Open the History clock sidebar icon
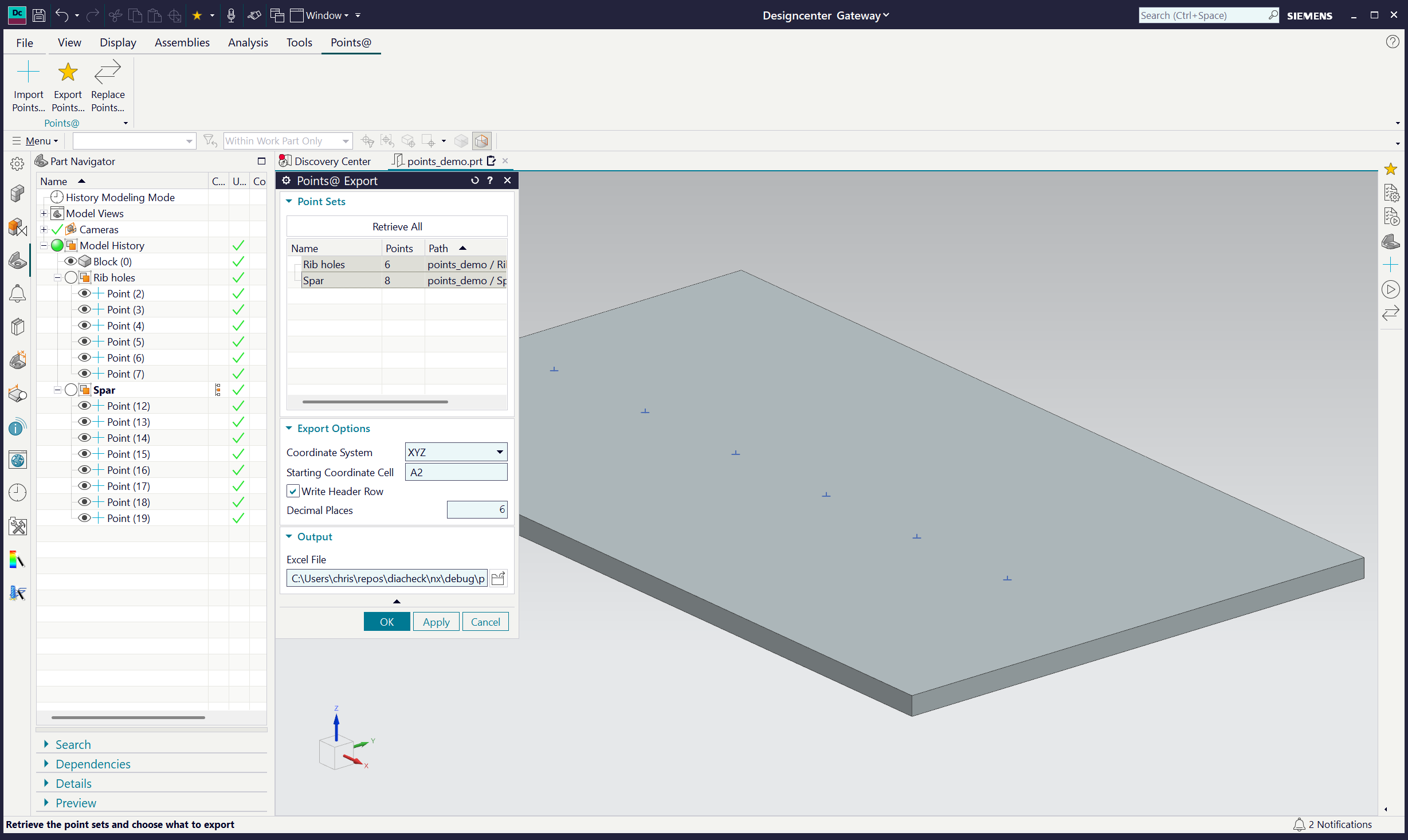 pyautogui.click(x=18, y=493)
